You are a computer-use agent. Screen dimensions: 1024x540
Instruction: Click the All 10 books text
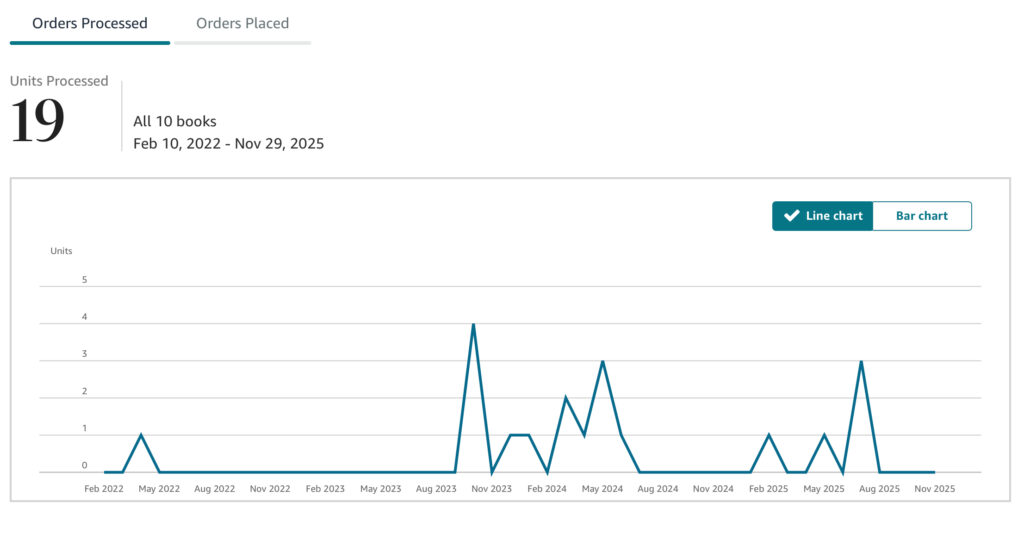[x=175, y=121]
